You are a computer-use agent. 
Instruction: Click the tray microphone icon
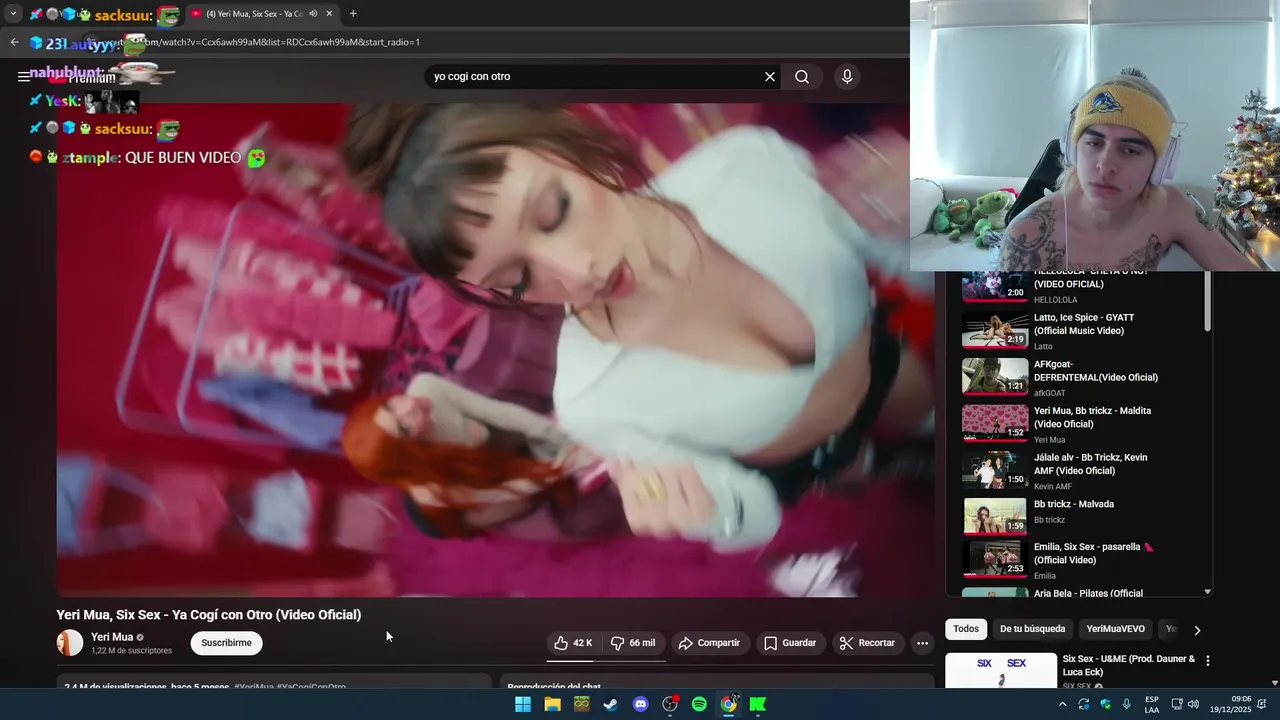point(1127,704)
